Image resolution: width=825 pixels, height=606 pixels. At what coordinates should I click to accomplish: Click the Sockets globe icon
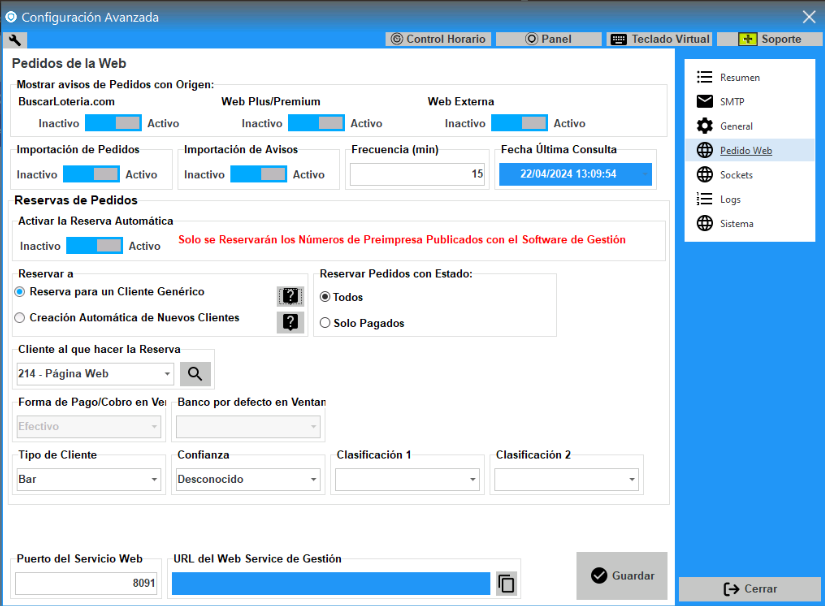pyautogui.click(x=705, y=175)
